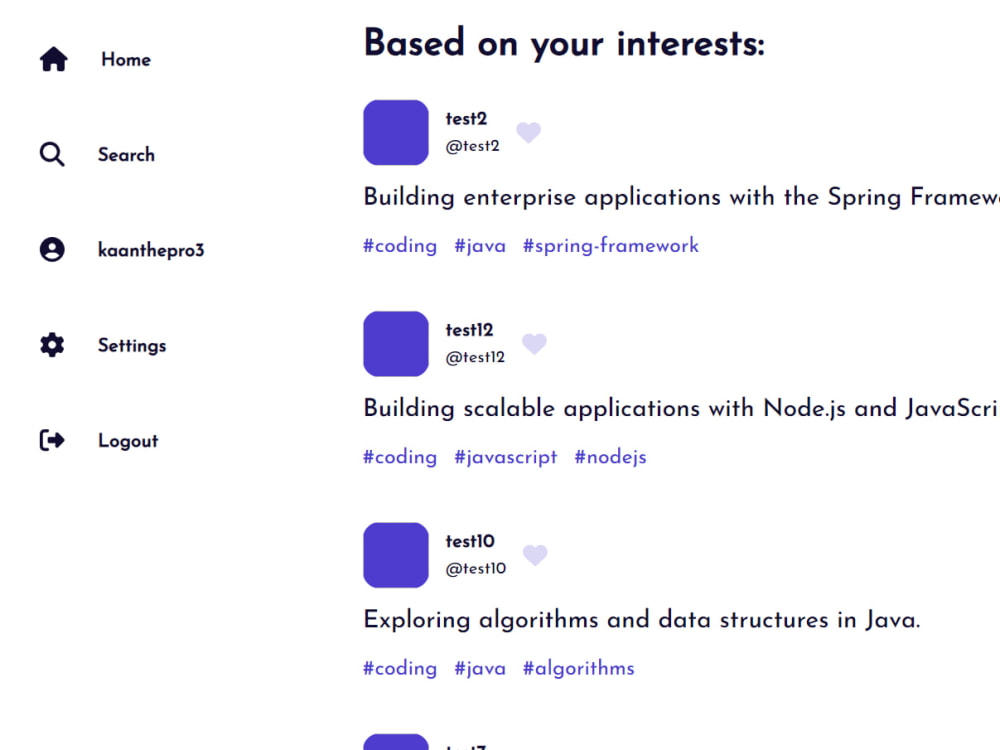1000x750 pixels.
Task: Select the Home icon in the sidebar
Action: pyautogui.click(x=52, y=58)
